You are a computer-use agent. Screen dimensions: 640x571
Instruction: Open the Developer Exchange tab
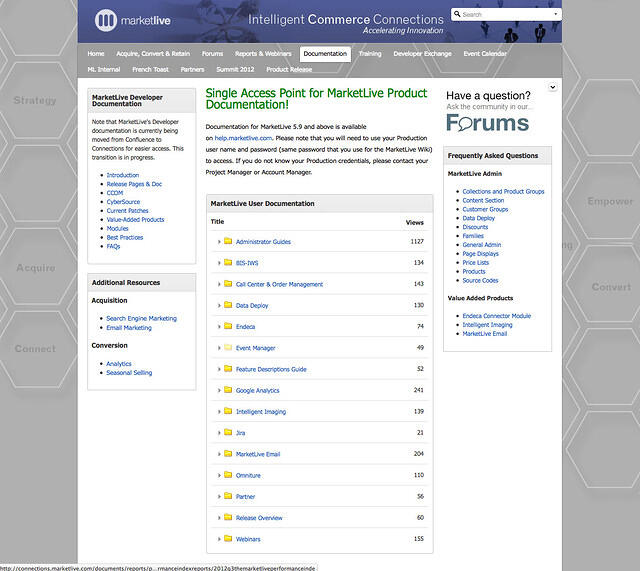[422, 53]
